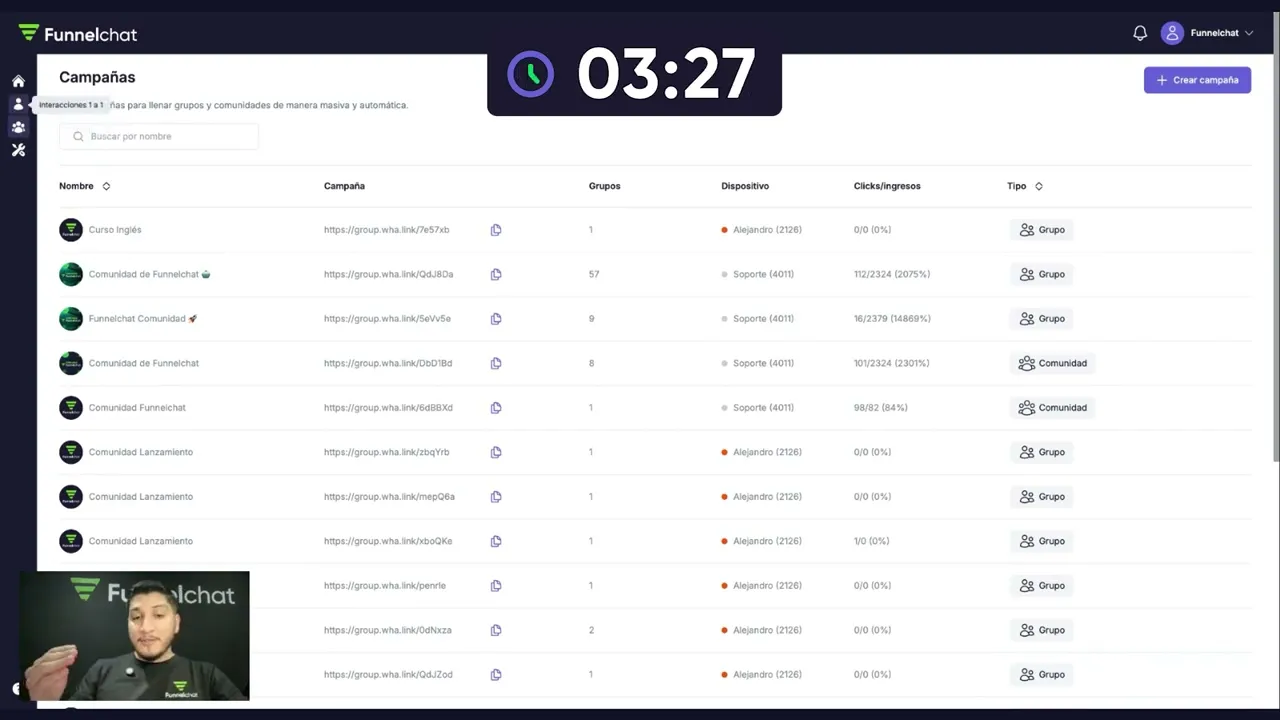Click the Clicks/ingresos column header
Viewport: 1280px width, 720px height.
click(887, 186)
